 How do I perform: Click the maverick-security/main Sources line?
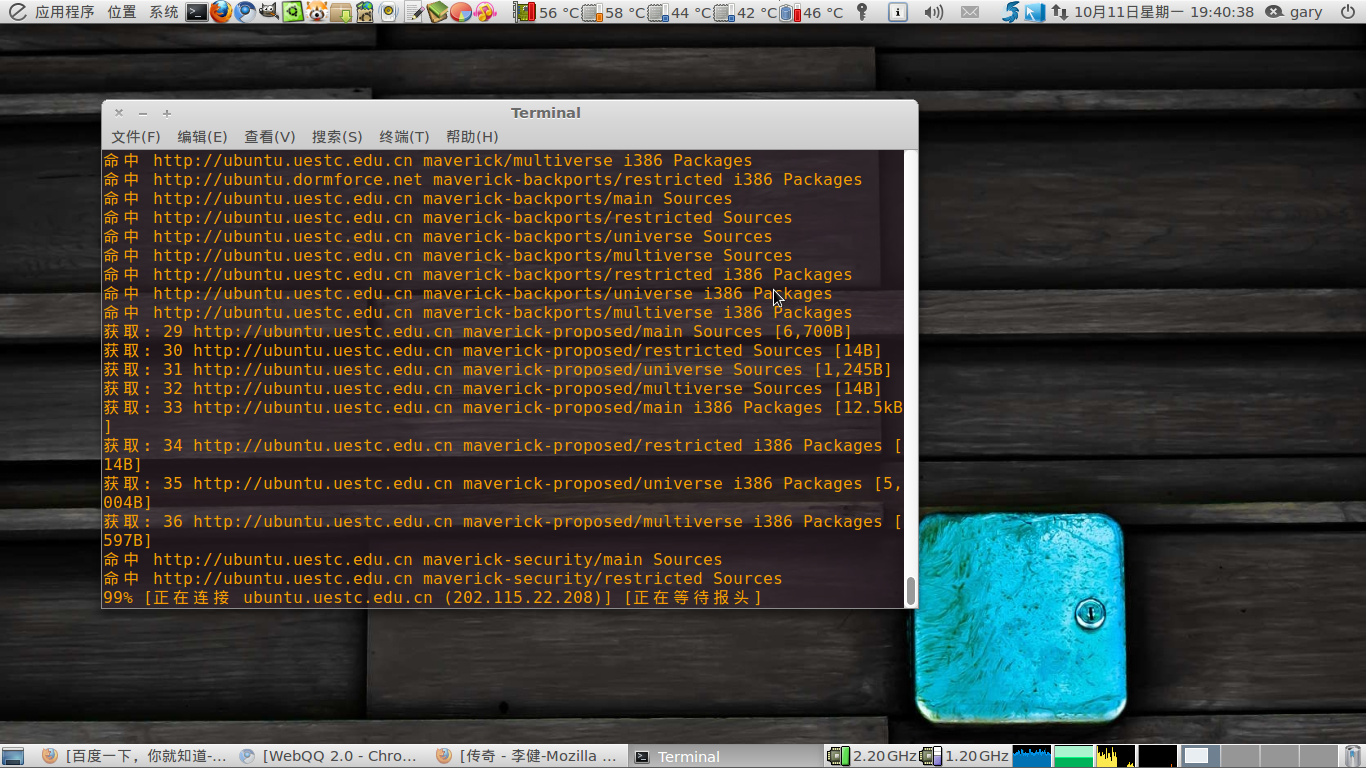413,560
